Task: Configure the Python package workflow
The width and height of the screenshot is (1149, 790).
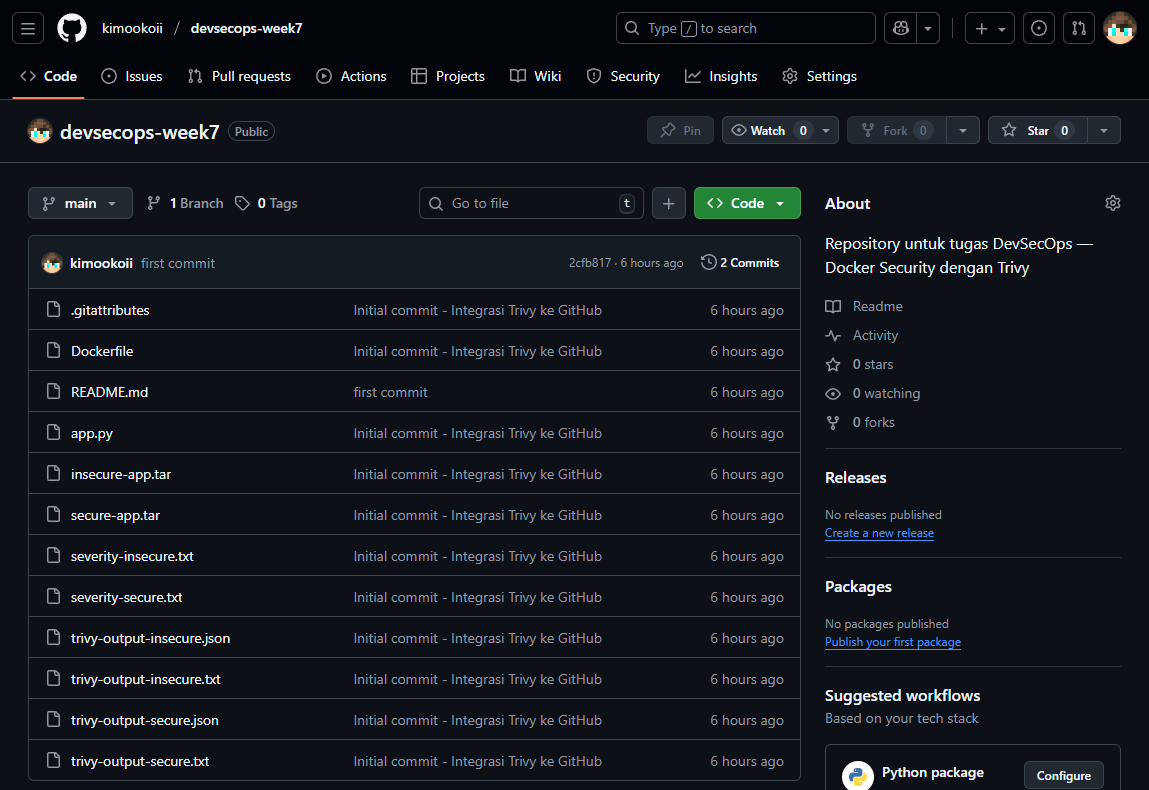Action: tap(1063, 775)
